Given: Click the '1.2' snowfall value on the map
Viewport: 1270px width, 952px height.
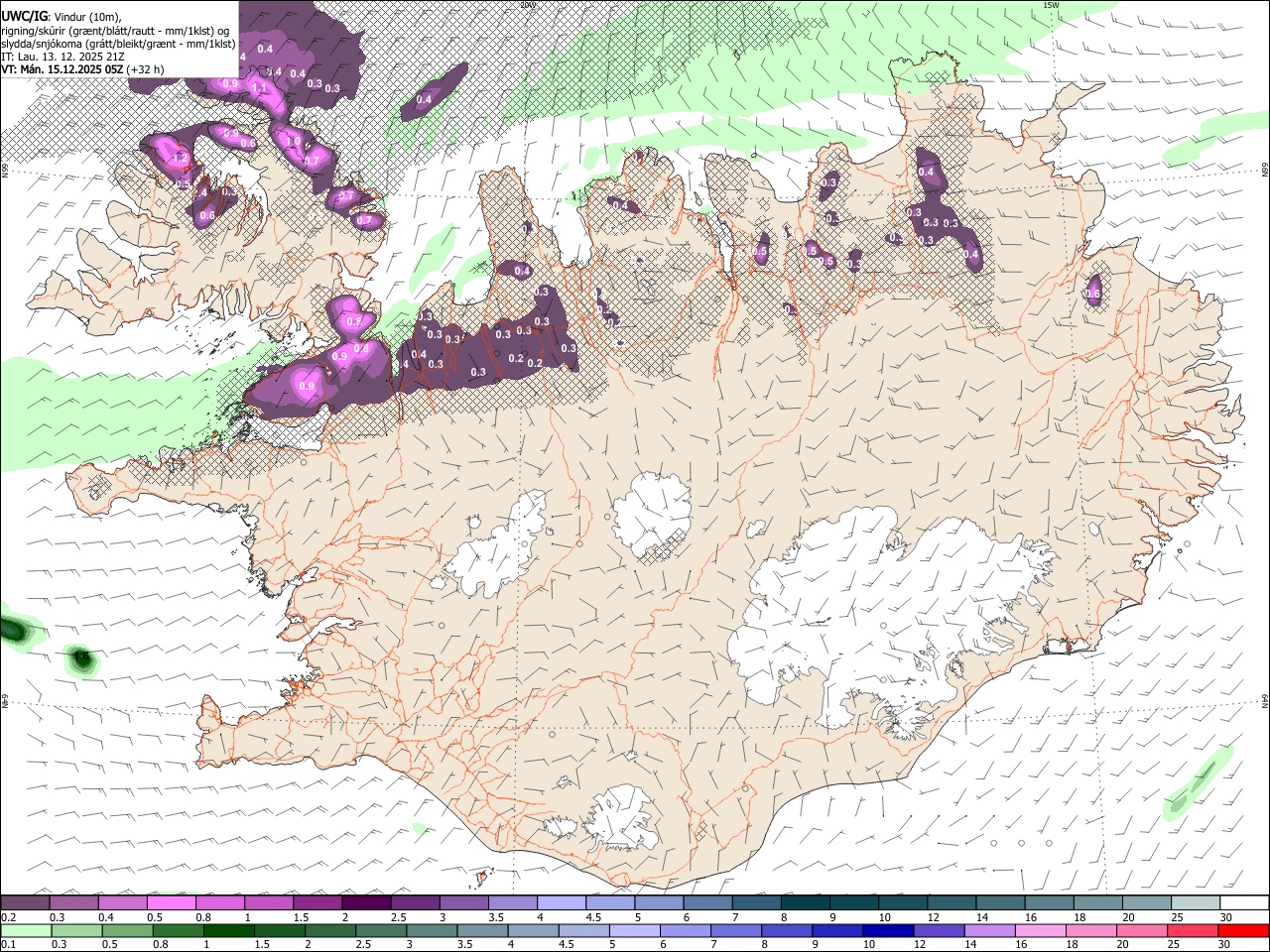Looking at the screenshot, I should (x=181, y=158).
